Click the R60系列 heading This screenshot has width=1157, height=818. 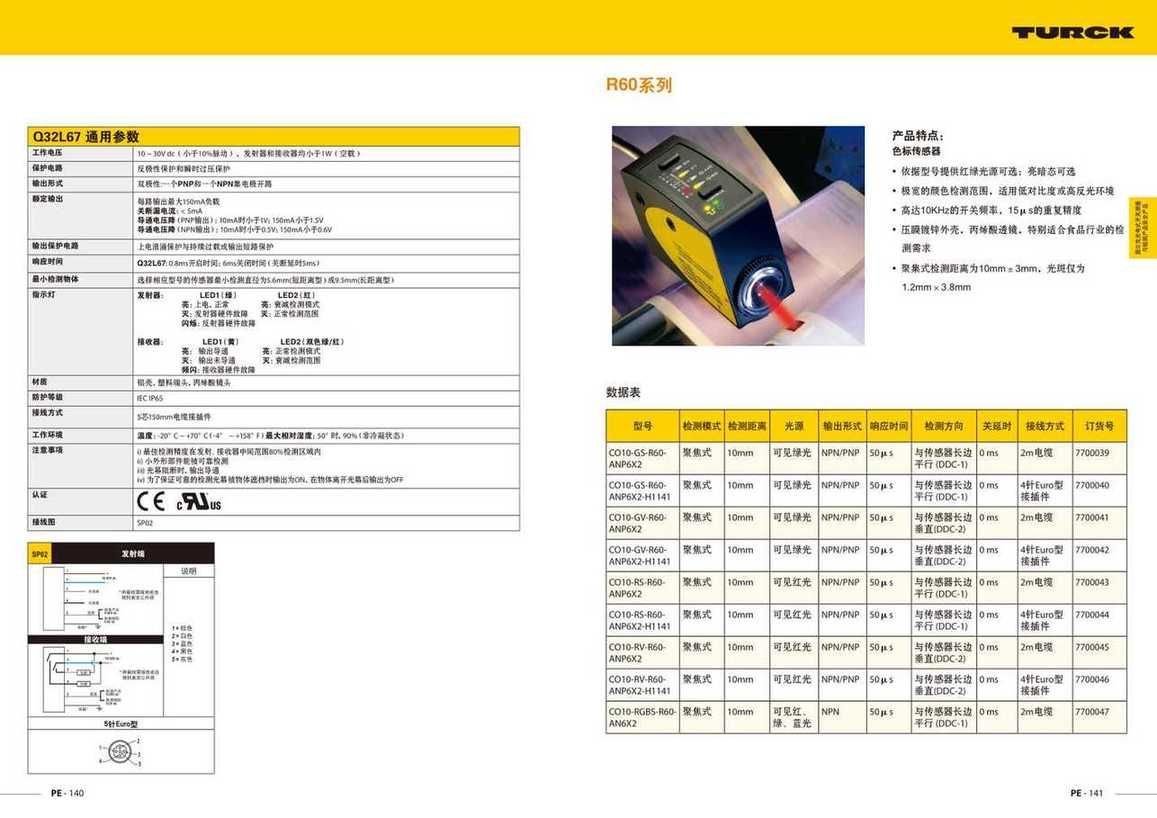click(x=638, y=85)
